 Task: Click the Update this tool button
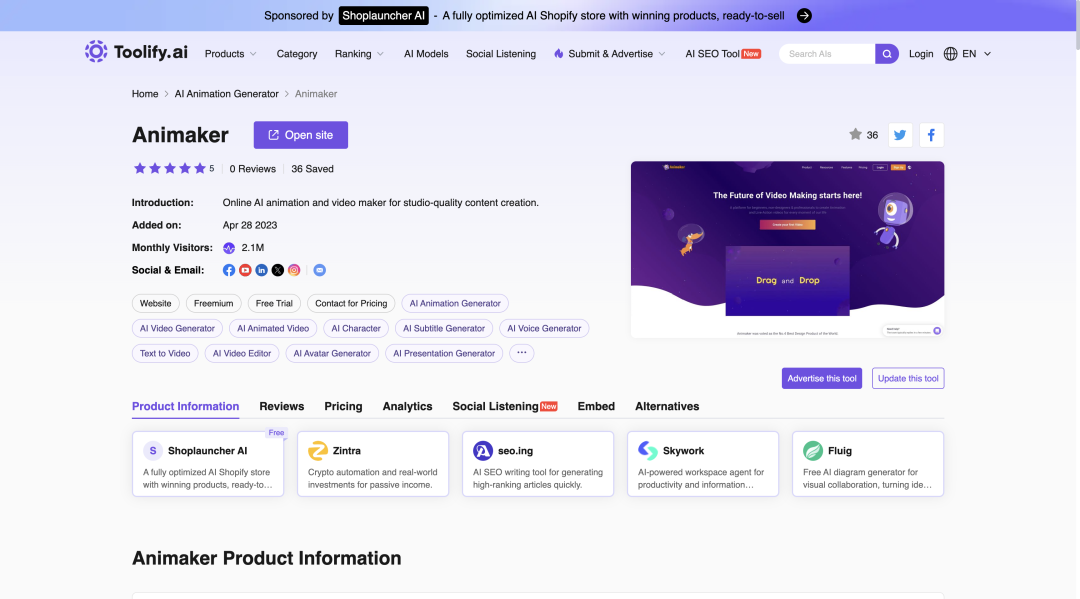tap(908, 378)
